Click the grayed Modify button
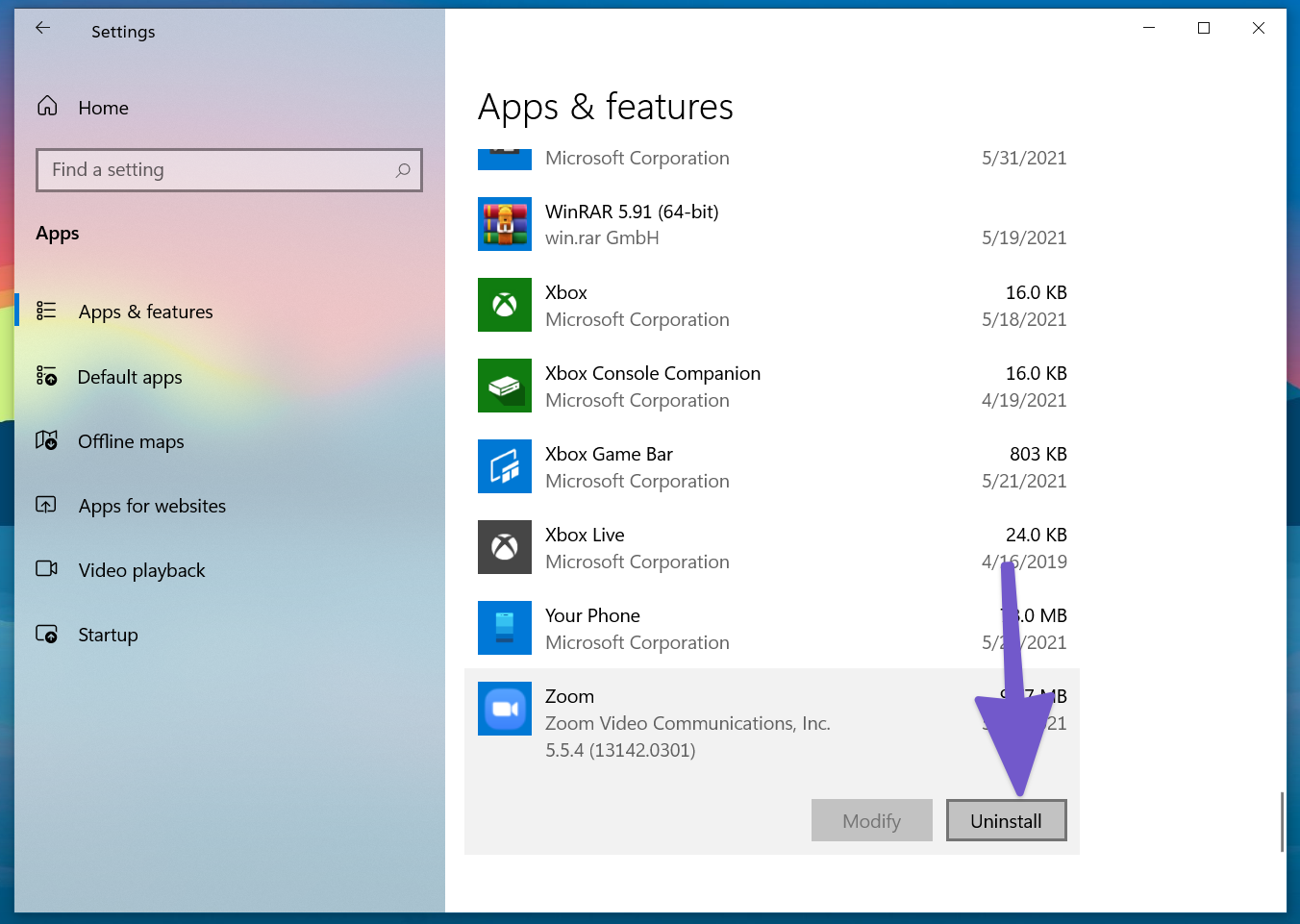This screenshot has height=924, width=1300. [x=872, y=820]
